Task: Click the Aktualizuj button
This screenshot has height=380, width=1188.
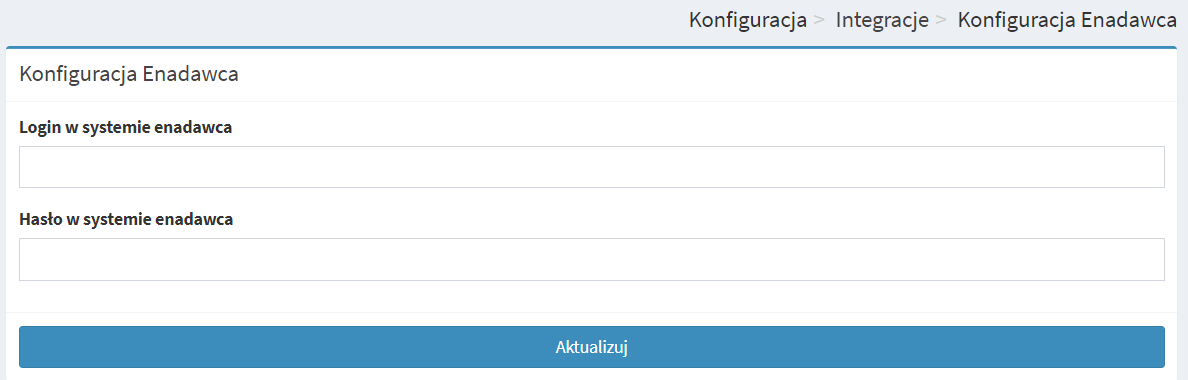Action: [592, 347]
